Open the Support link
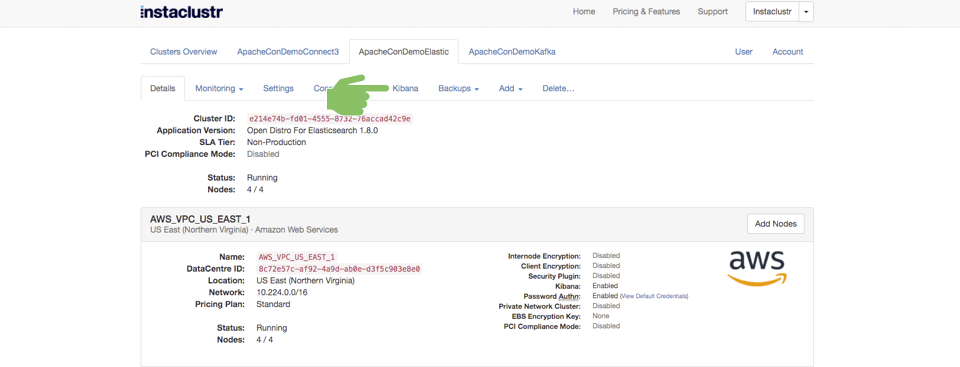Image resolution: width=960 pixels, height=367 pixels. 713,12
